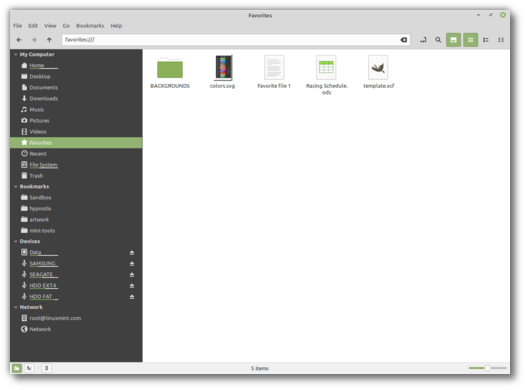
Task: Go to parent folder with up arrow
Action: (49, 40)
